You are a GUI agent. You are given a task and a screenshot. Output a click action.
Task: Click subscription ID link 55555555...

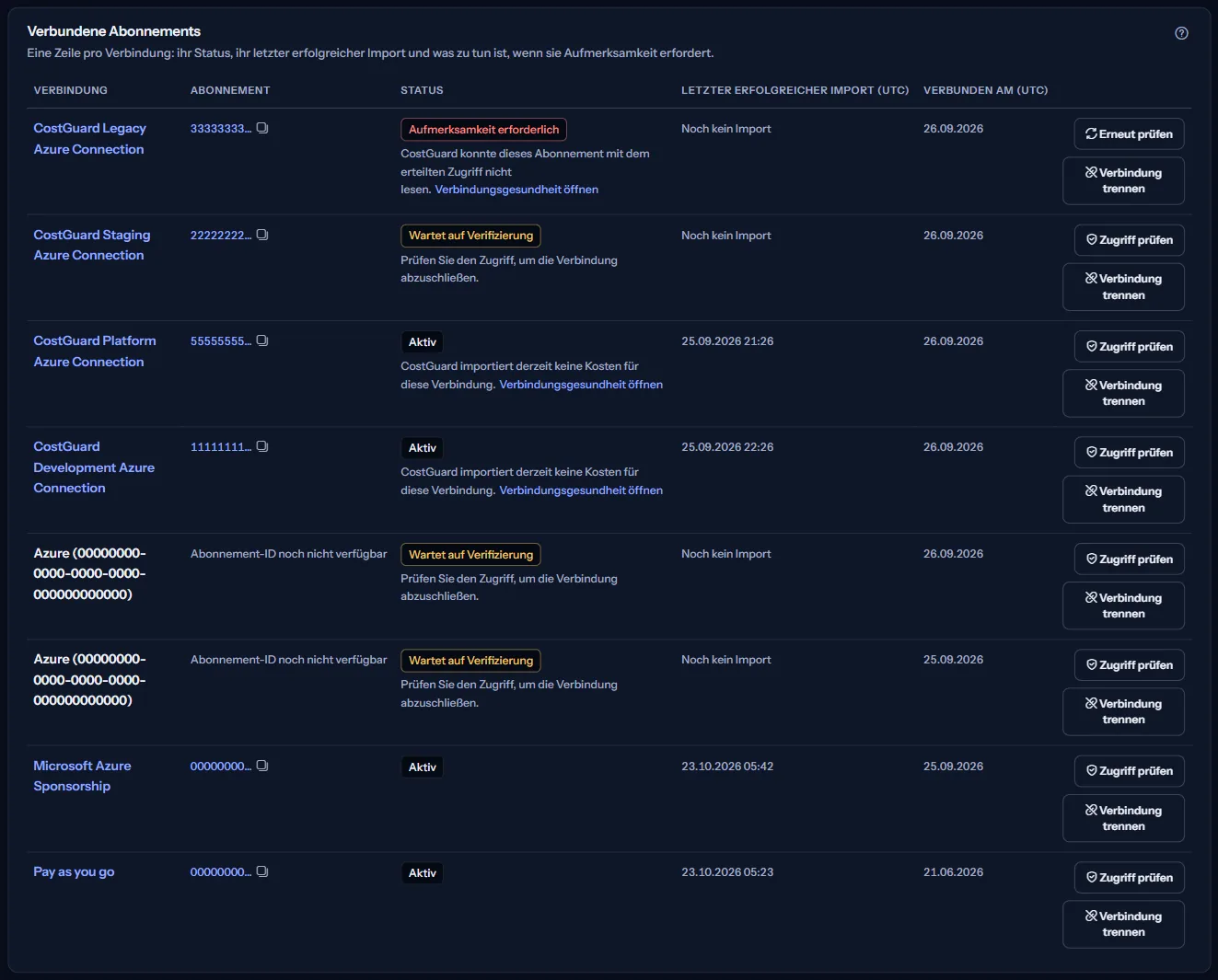click(221, 340)
